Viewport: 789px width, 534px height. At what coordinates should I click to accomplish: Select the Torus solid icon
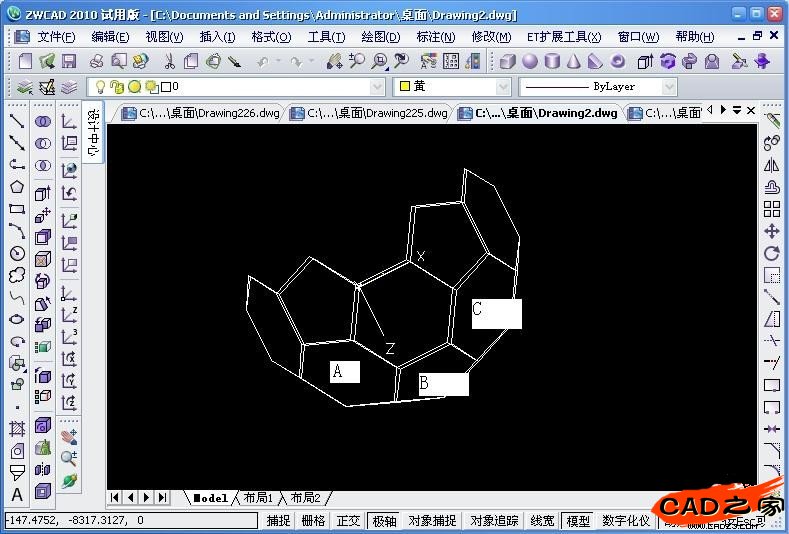tap(617, 61)
